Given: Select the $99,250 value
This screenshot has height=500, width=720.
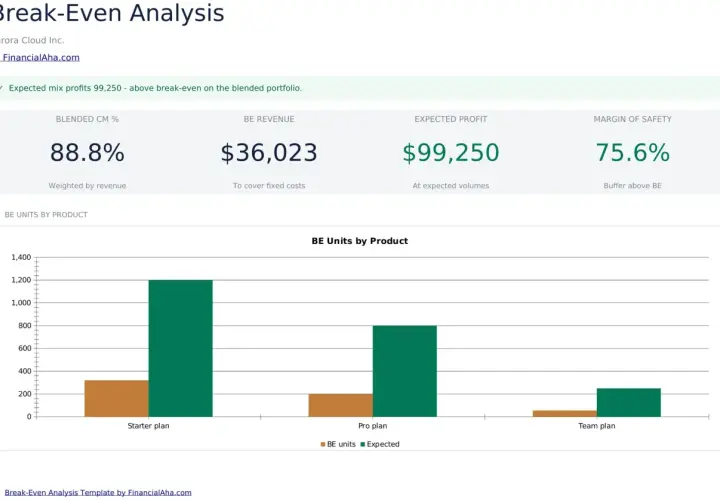Looking at the screenshot, I should coord(451,152).
